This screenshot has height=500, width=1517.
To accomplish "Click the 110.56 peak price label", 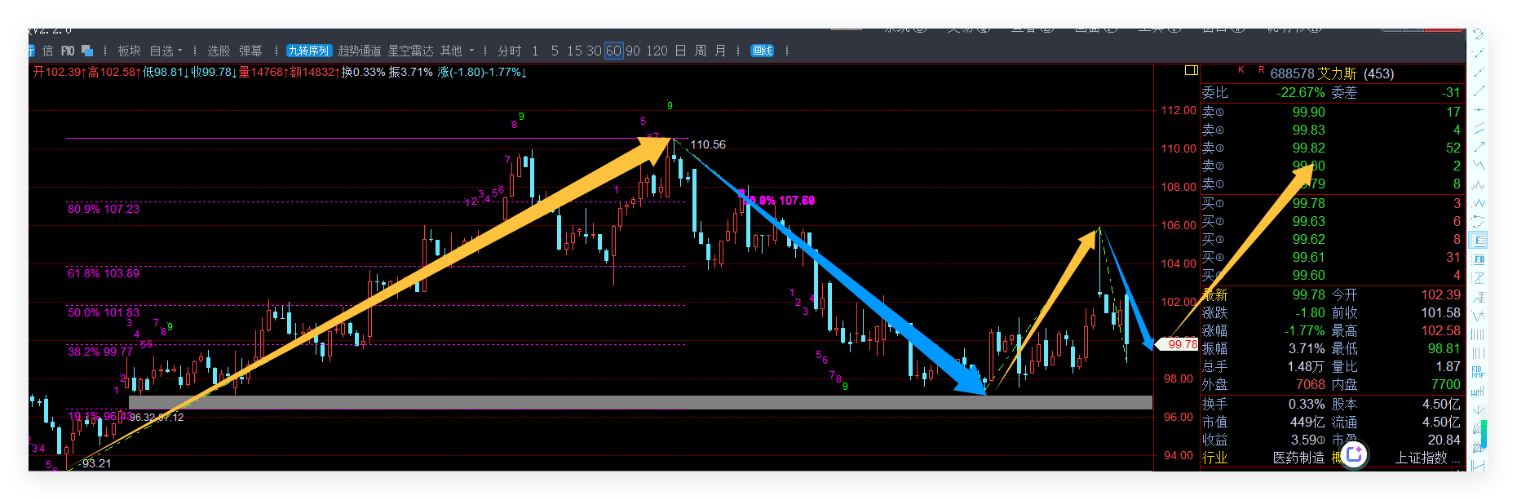I will tap(708, 145).
